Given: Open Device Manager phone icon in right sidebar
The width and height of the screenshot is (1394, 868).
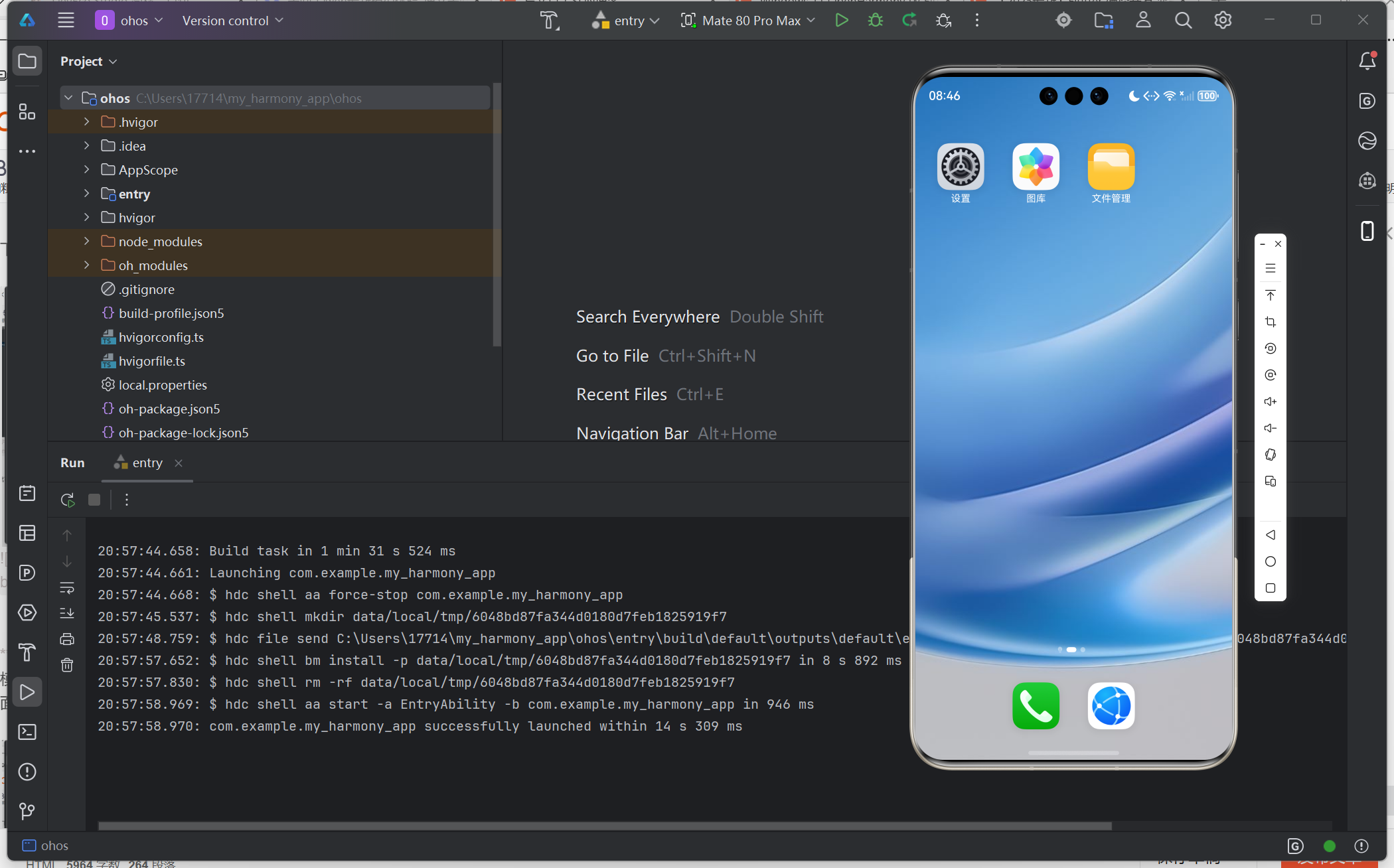Looking at the screenshot, I should (1367, 230).
